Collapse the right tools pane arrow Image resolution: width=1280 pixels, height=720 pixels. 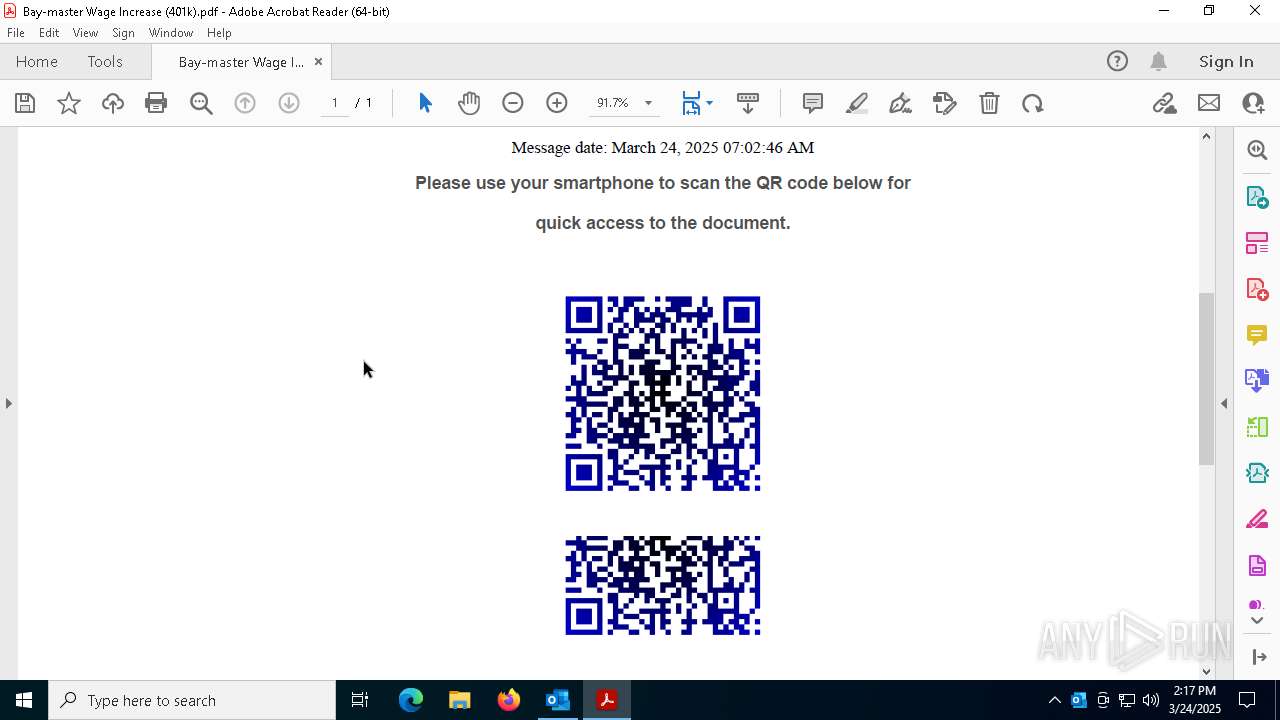pos(1224,403)
